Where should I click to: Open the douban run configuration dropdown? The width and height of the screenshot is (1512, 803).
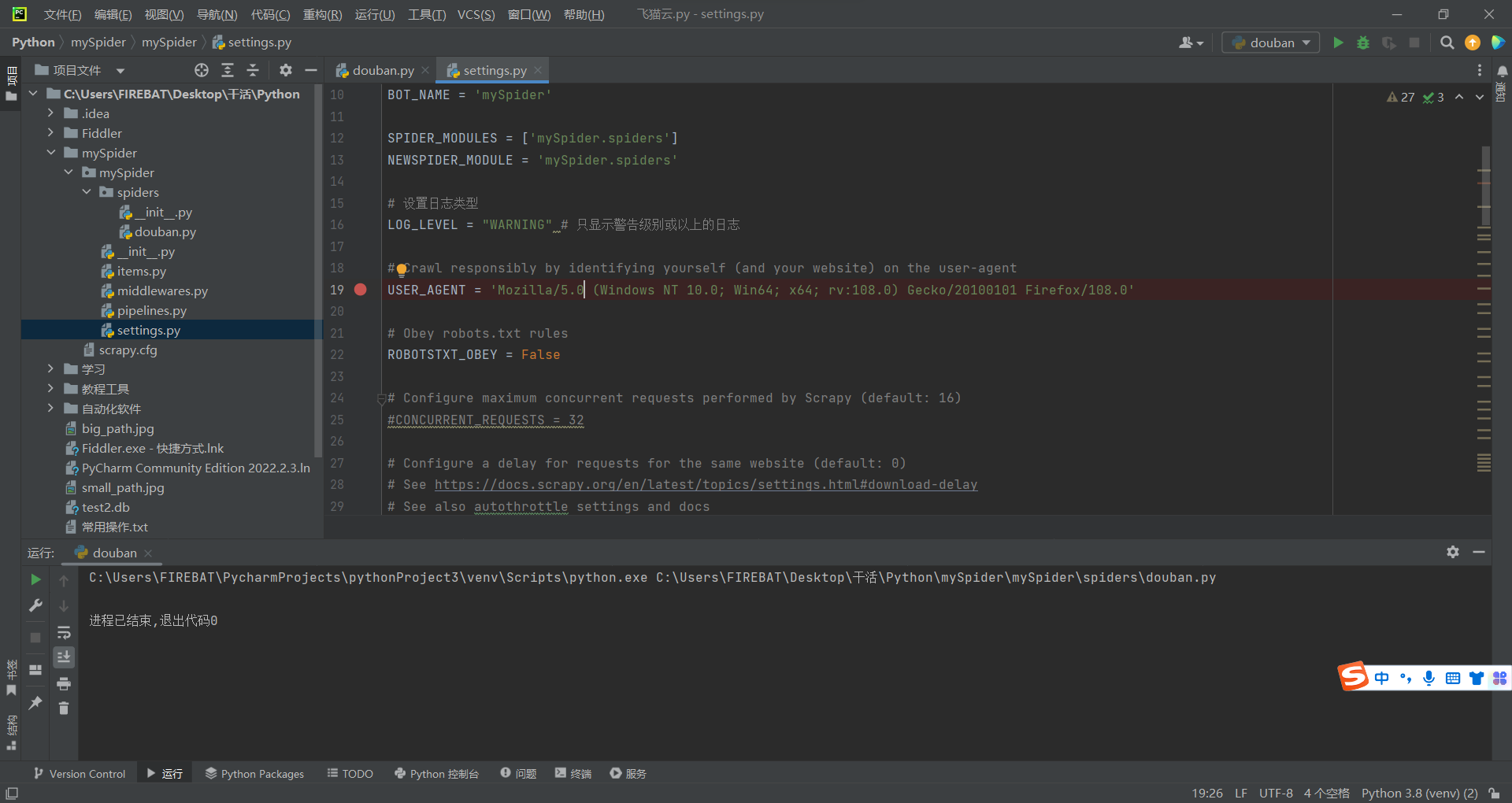[1270, 43]
